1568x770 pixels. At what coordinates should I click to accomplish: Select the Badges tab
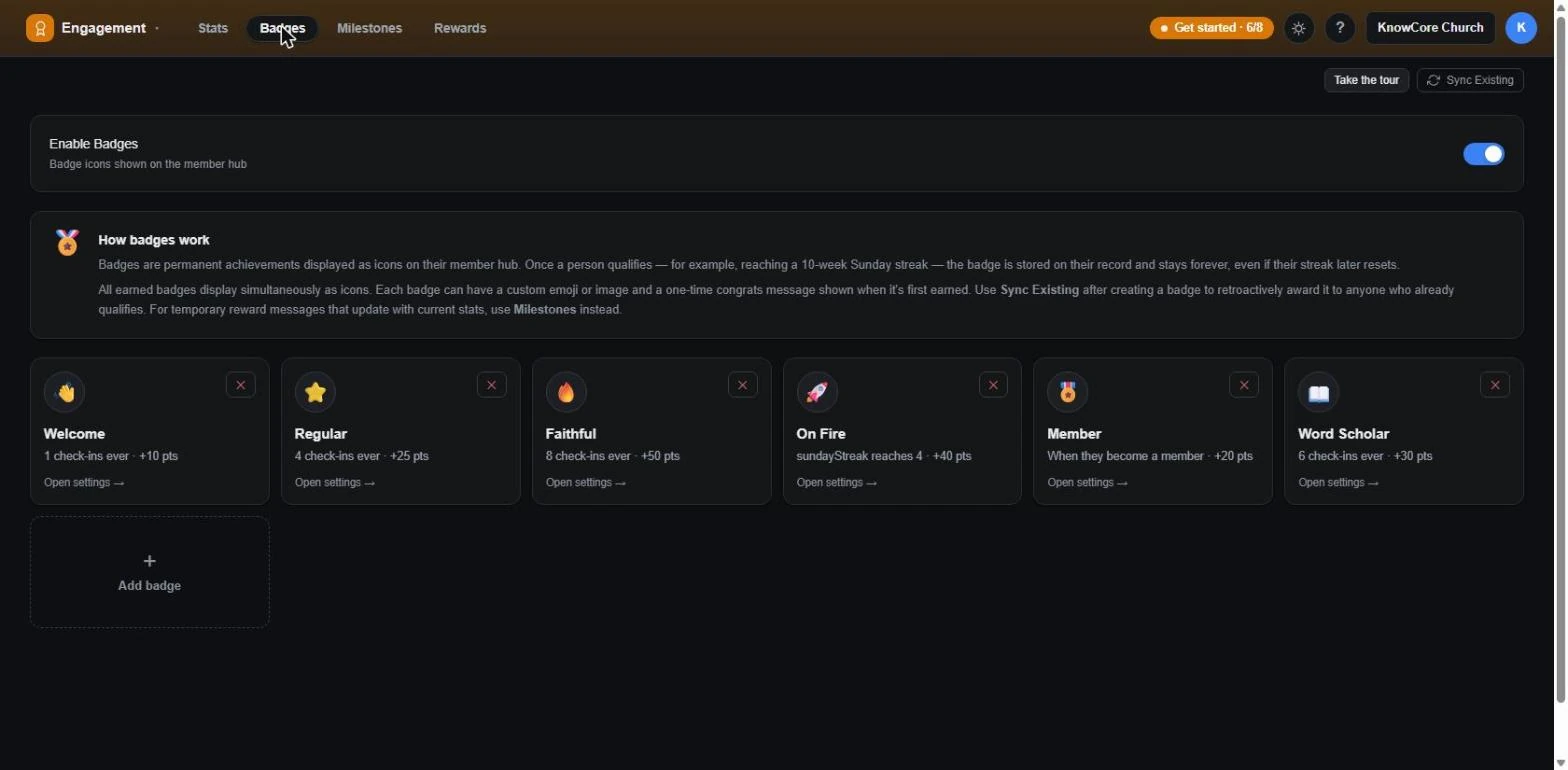point(282,28)
